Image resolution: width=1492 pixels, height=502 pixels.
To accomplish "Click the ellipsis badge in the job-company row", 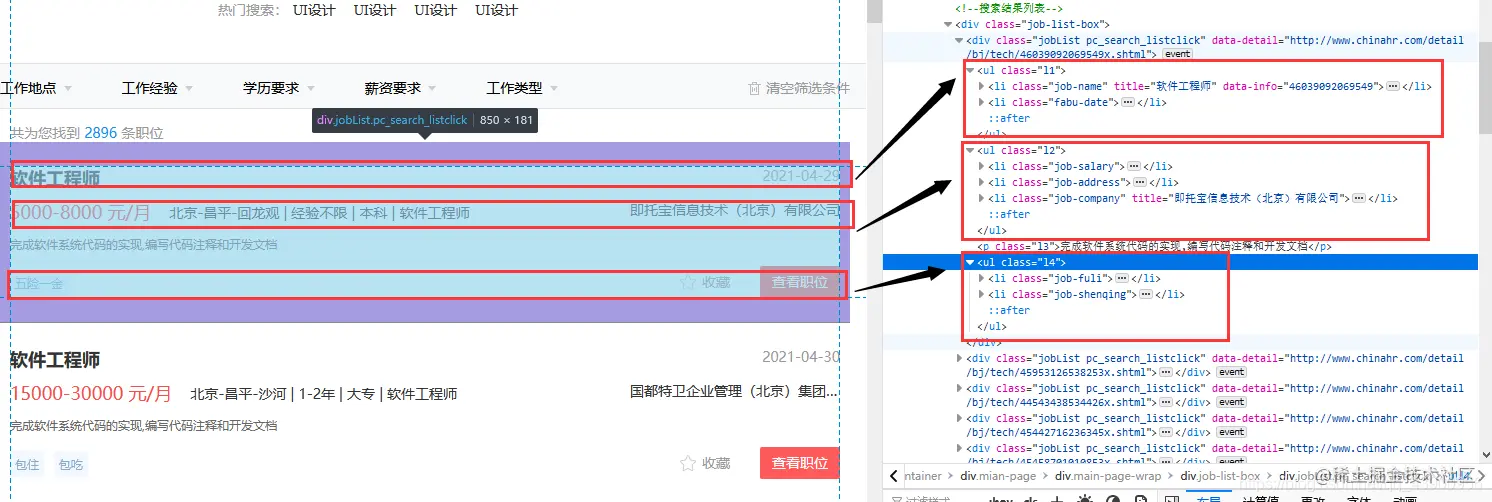I will pos(1359,198).
